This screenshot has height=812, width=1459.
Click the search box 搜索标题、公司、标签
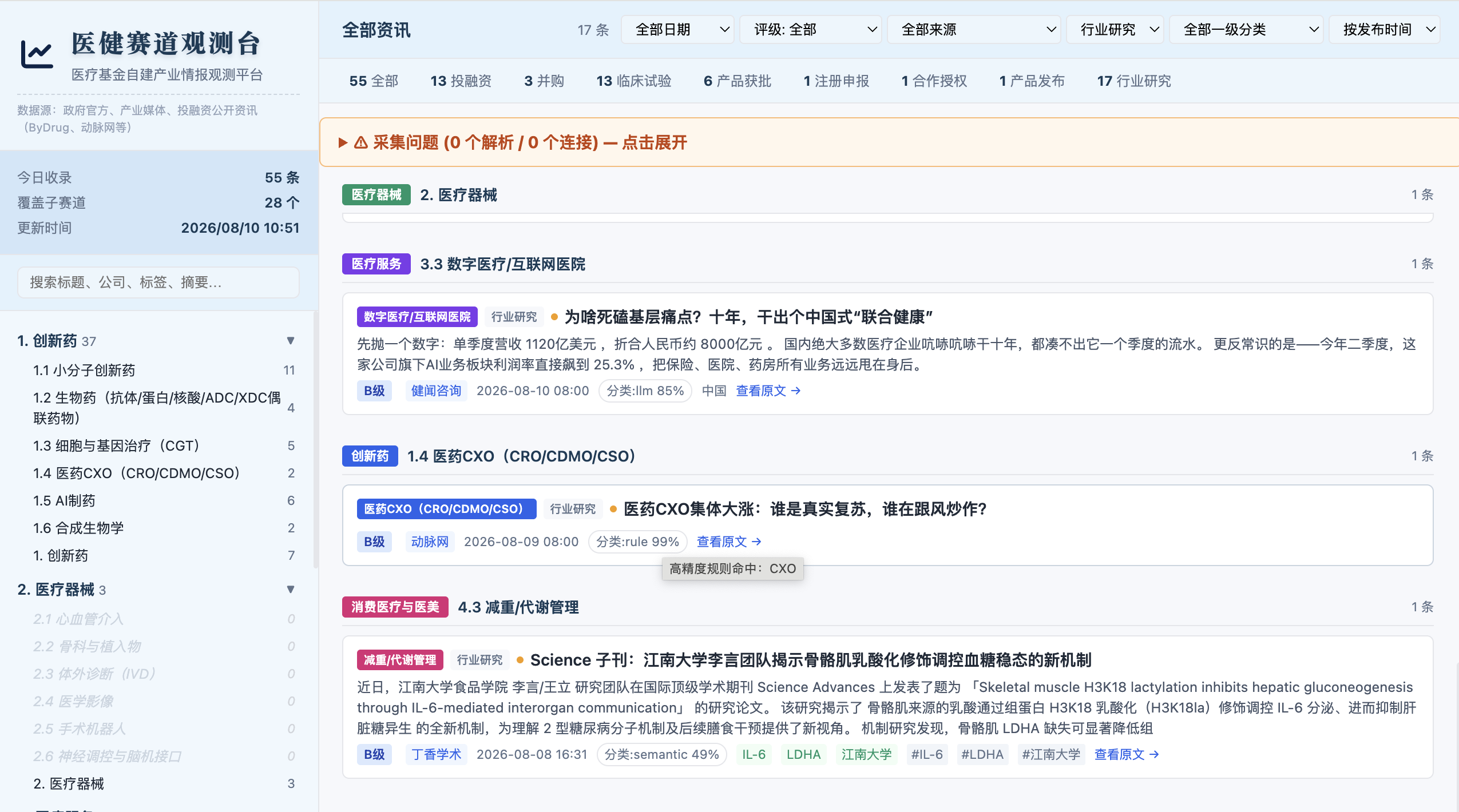click(158, 282)
